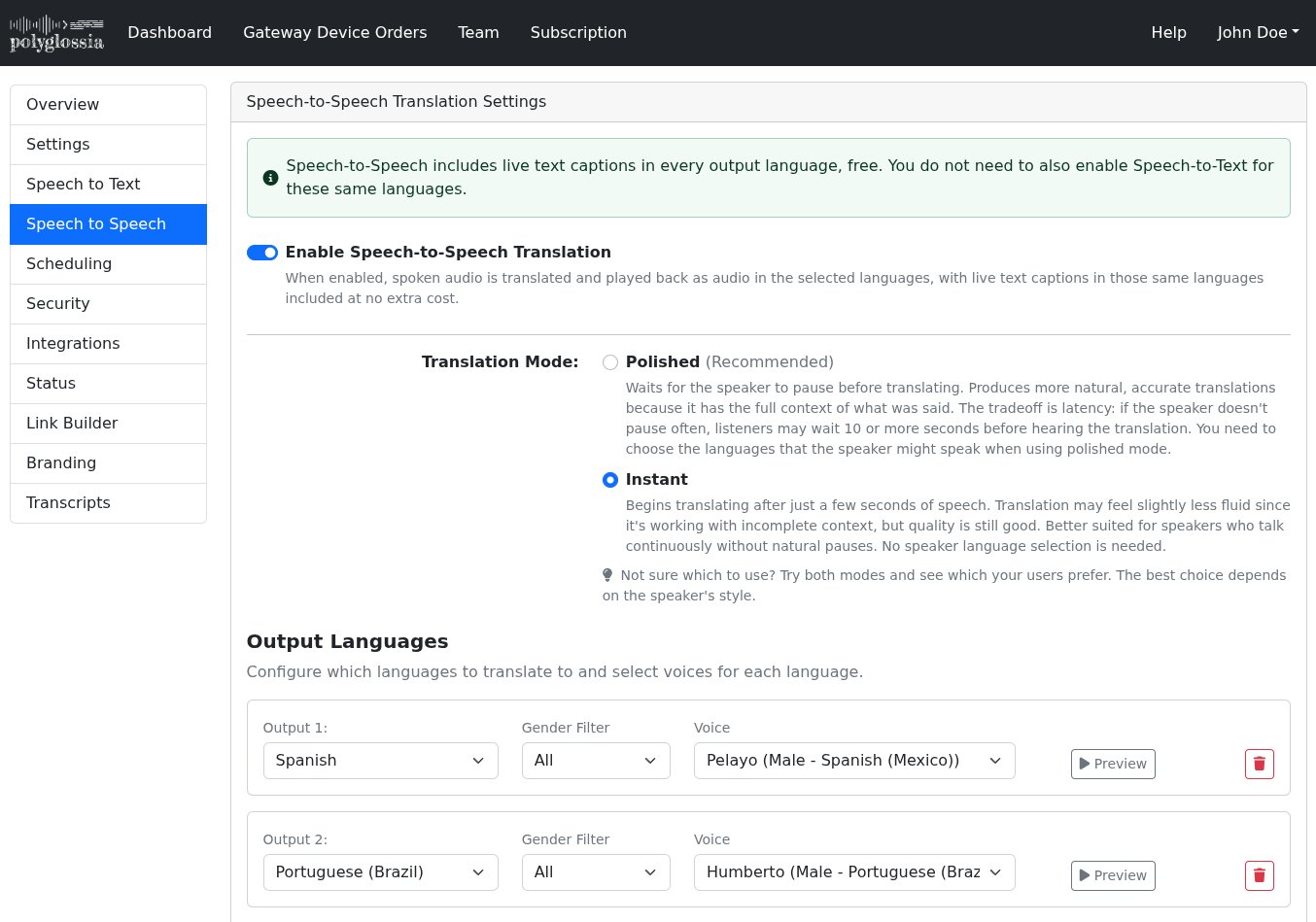This screenshot has width=1316, height=922.
Task: Click the Enable Speech-to-Speech Translation label
Action: [x=448, y=253]
